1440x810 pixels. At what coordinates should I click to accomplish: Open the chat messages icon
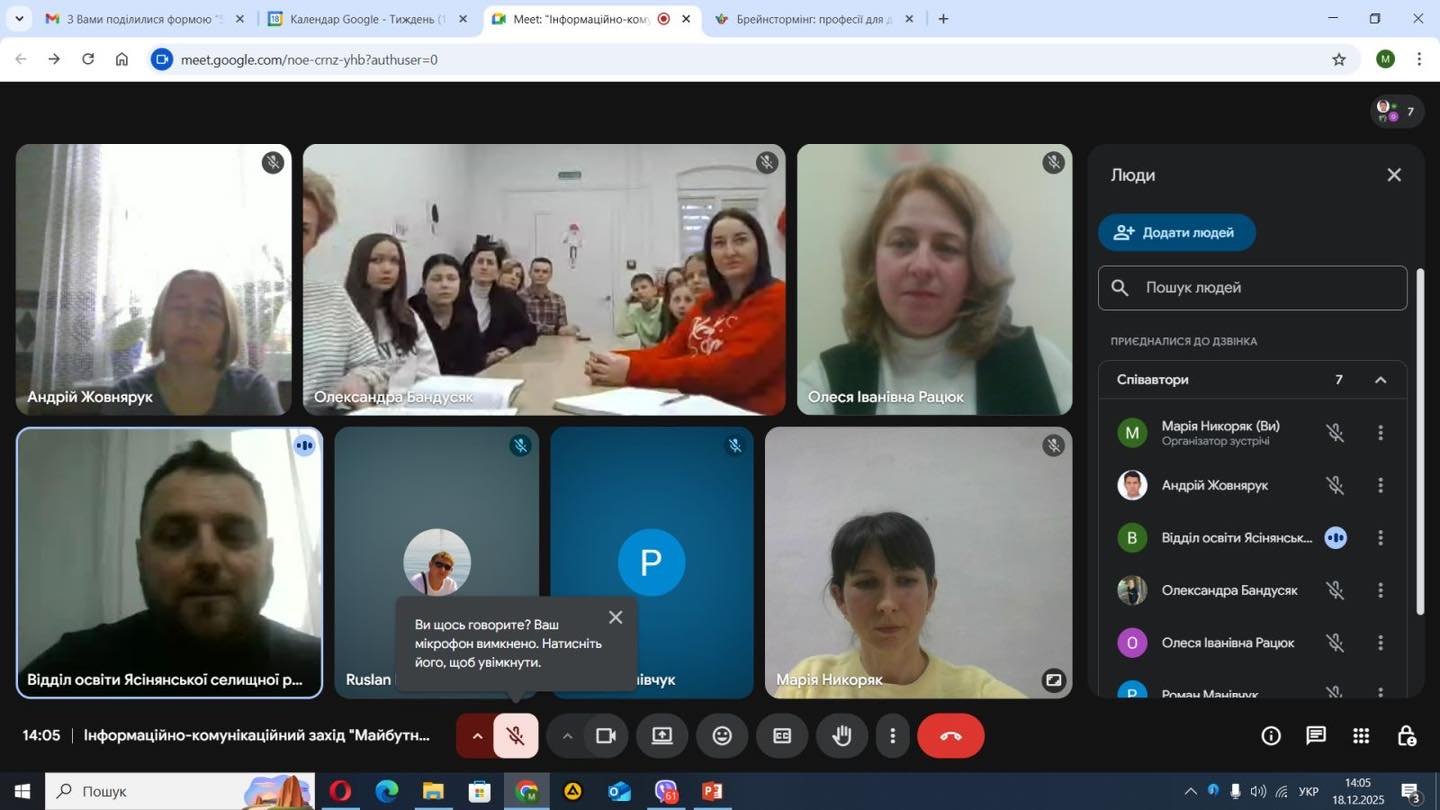[1316, 736]
